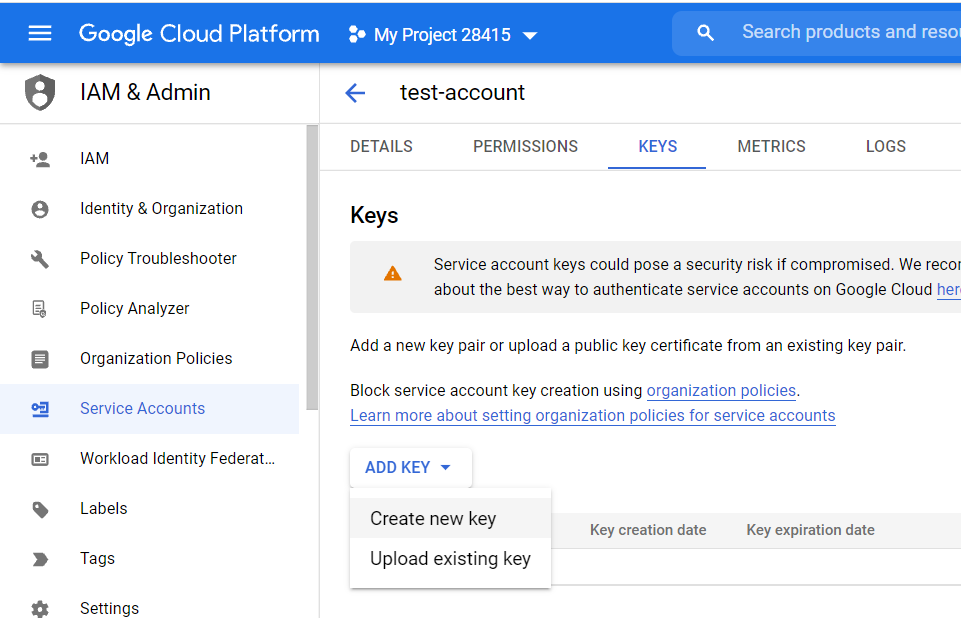Click the IAM & Admin shield icon
Viewport: 961px width, 618px height.
coord(40,93)
